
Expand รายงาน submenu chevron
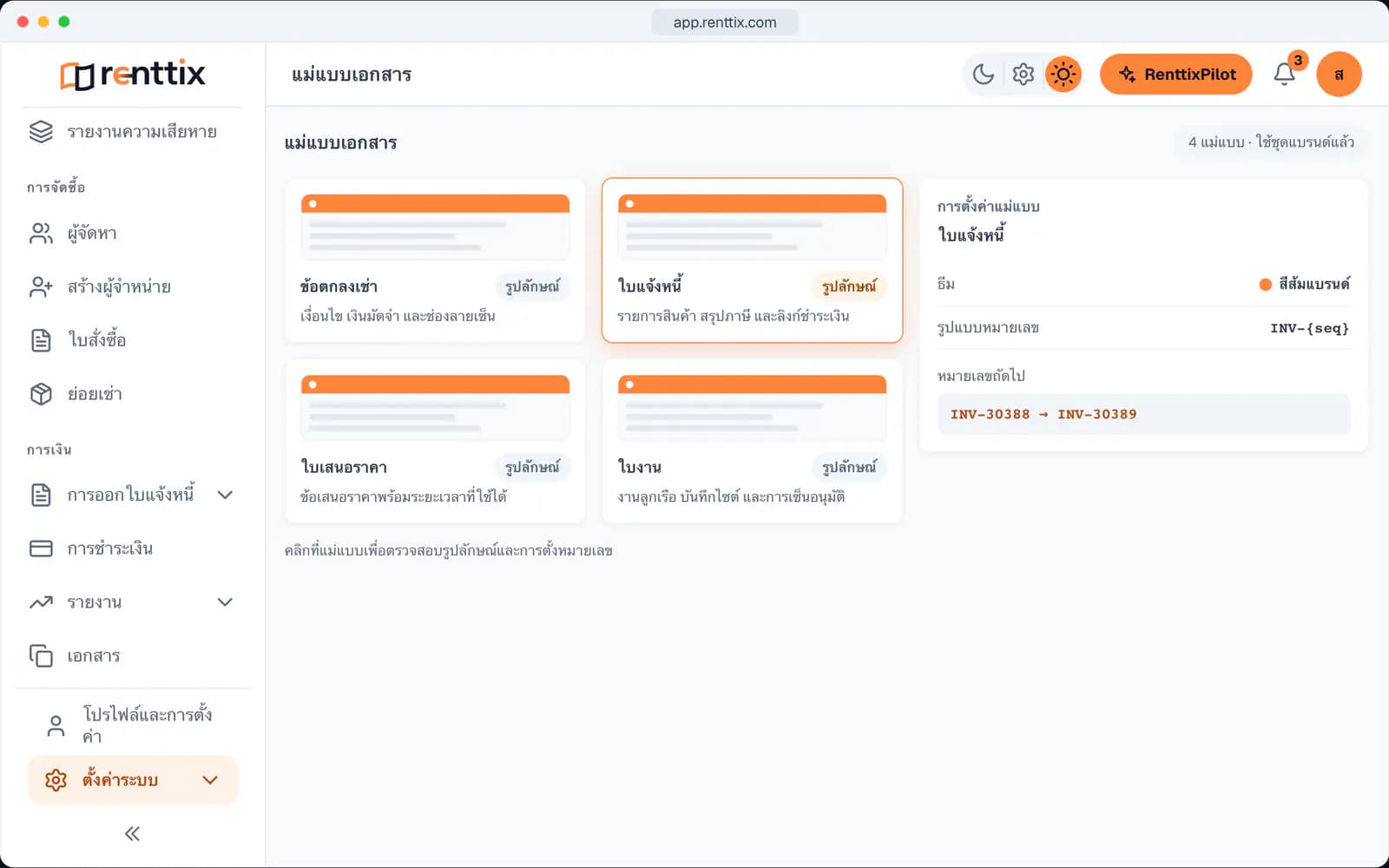[x=225, y=602]
